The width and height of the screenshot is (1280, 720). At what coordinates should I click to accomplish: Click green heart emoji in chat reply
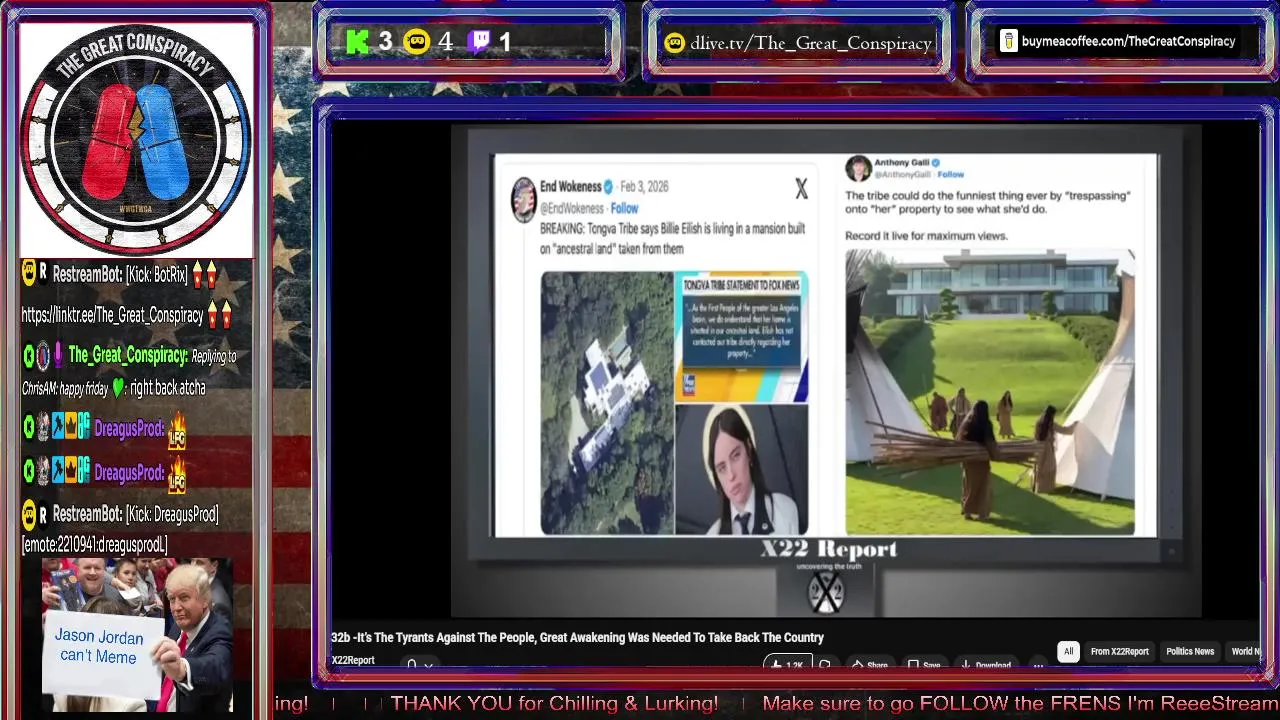[x=118, y=388]
